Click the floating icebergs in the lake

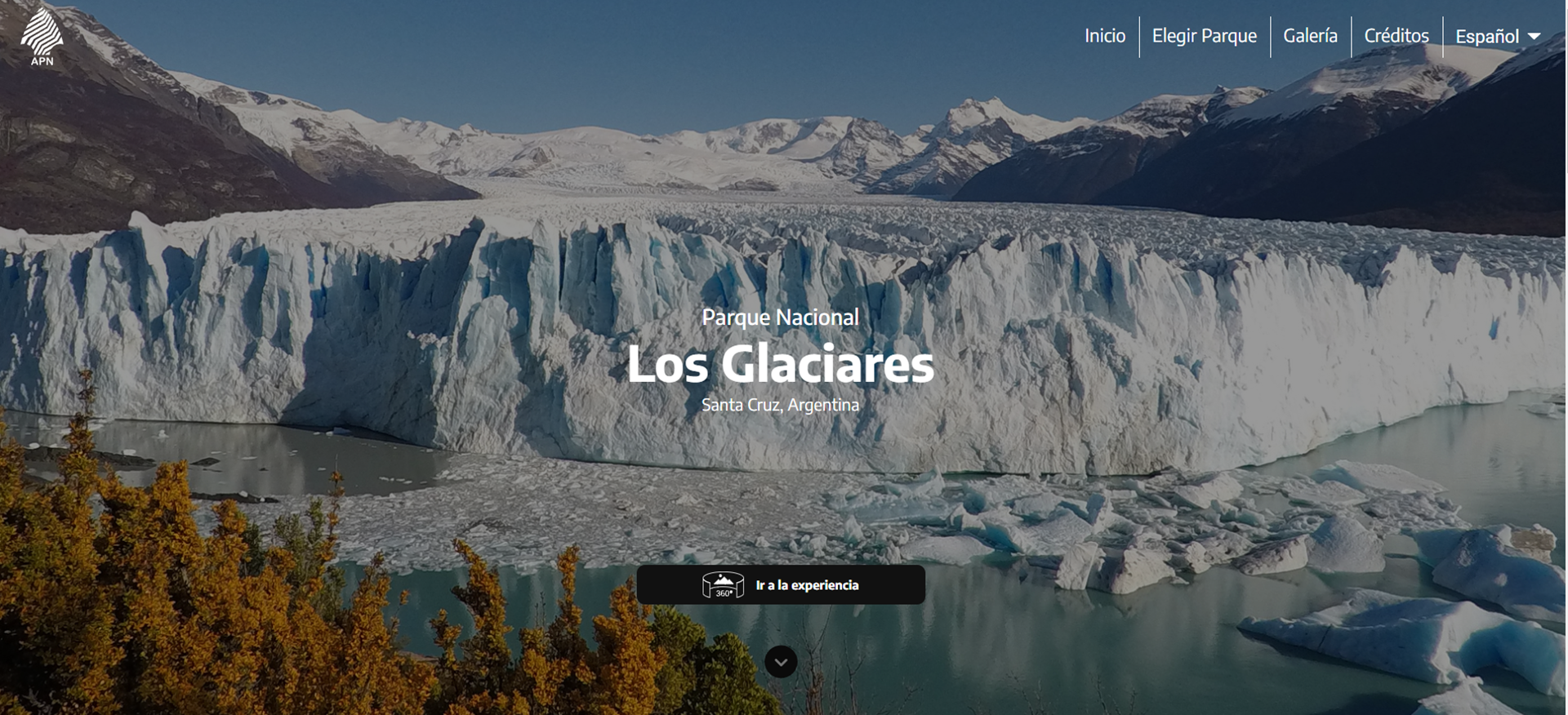[x=1225, y=539]
